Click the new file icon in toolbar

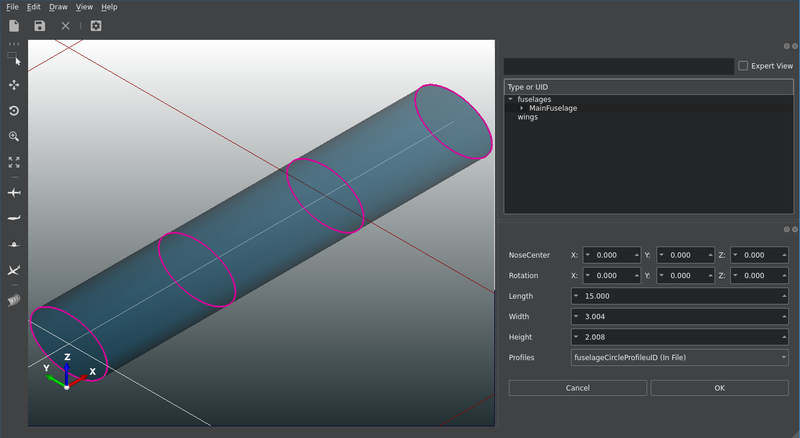point(14,26)
